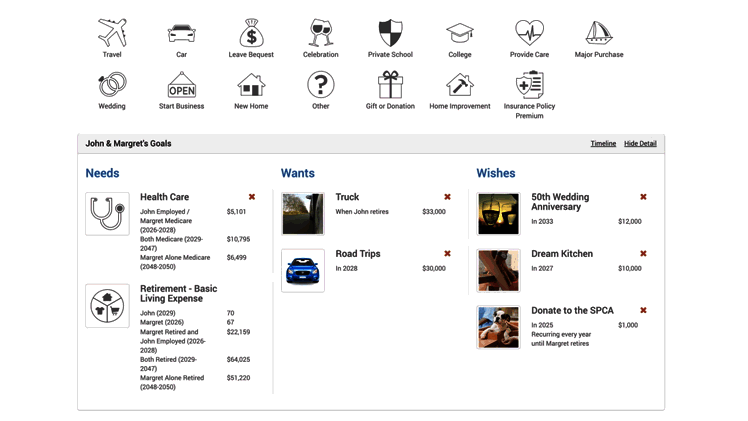Add a Travel goal using the airplane icon

tap(112, 32)
